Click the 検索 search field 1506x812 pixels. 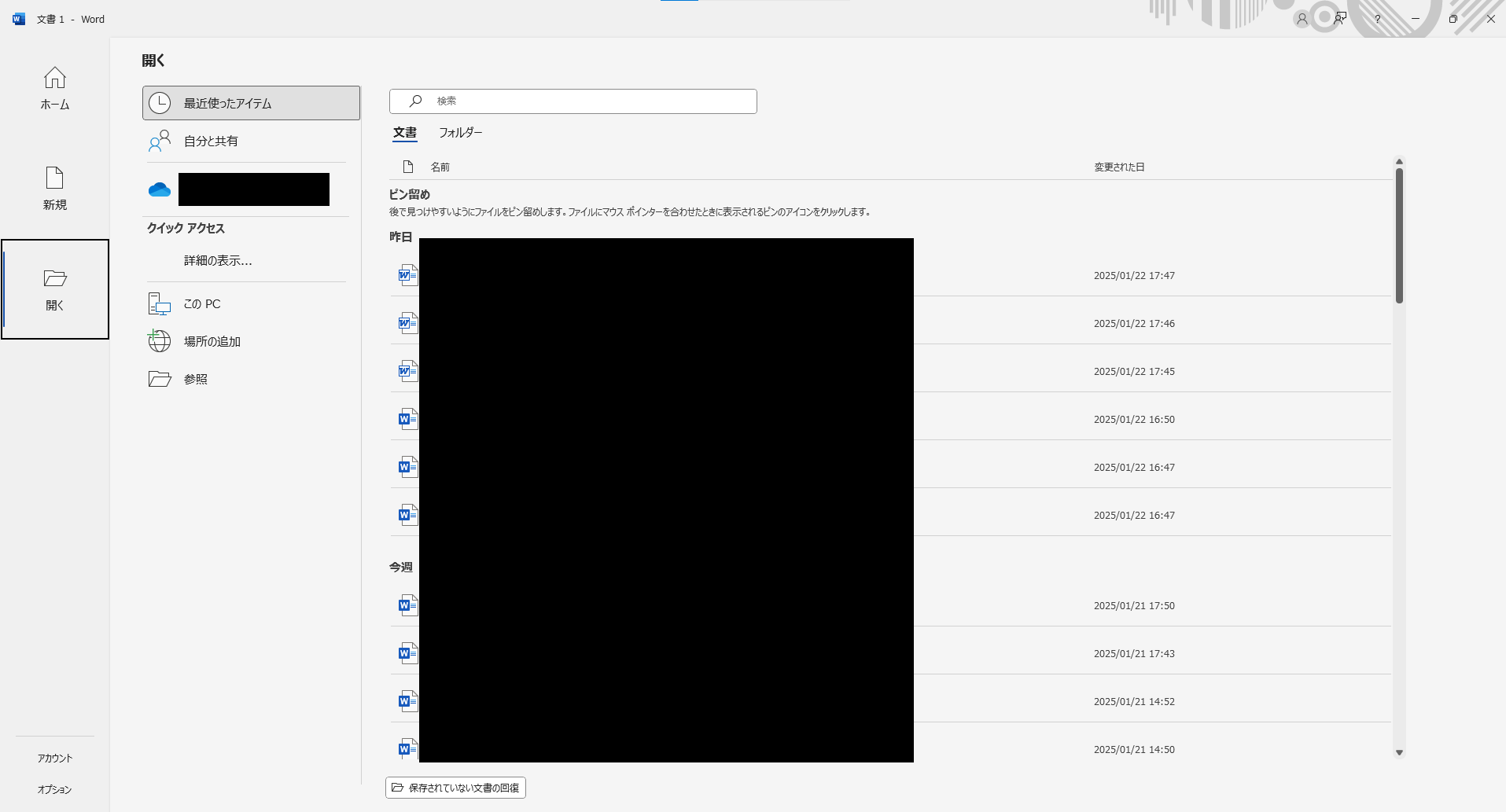pyautogui.click(x=582, y=101)
